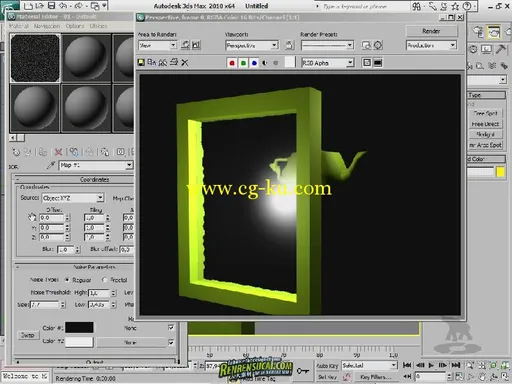Toggle the Color #1 map checkbox

click(x=171, y=328)
